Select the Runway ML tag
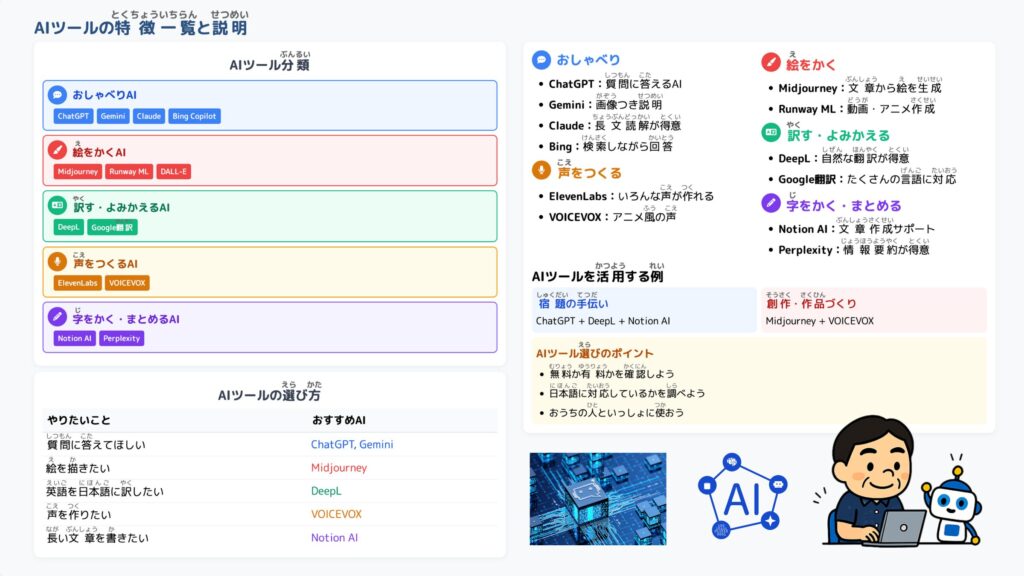Image resolution: width=1024 pixels, height=576 pixels. click(x=129, y=172)
